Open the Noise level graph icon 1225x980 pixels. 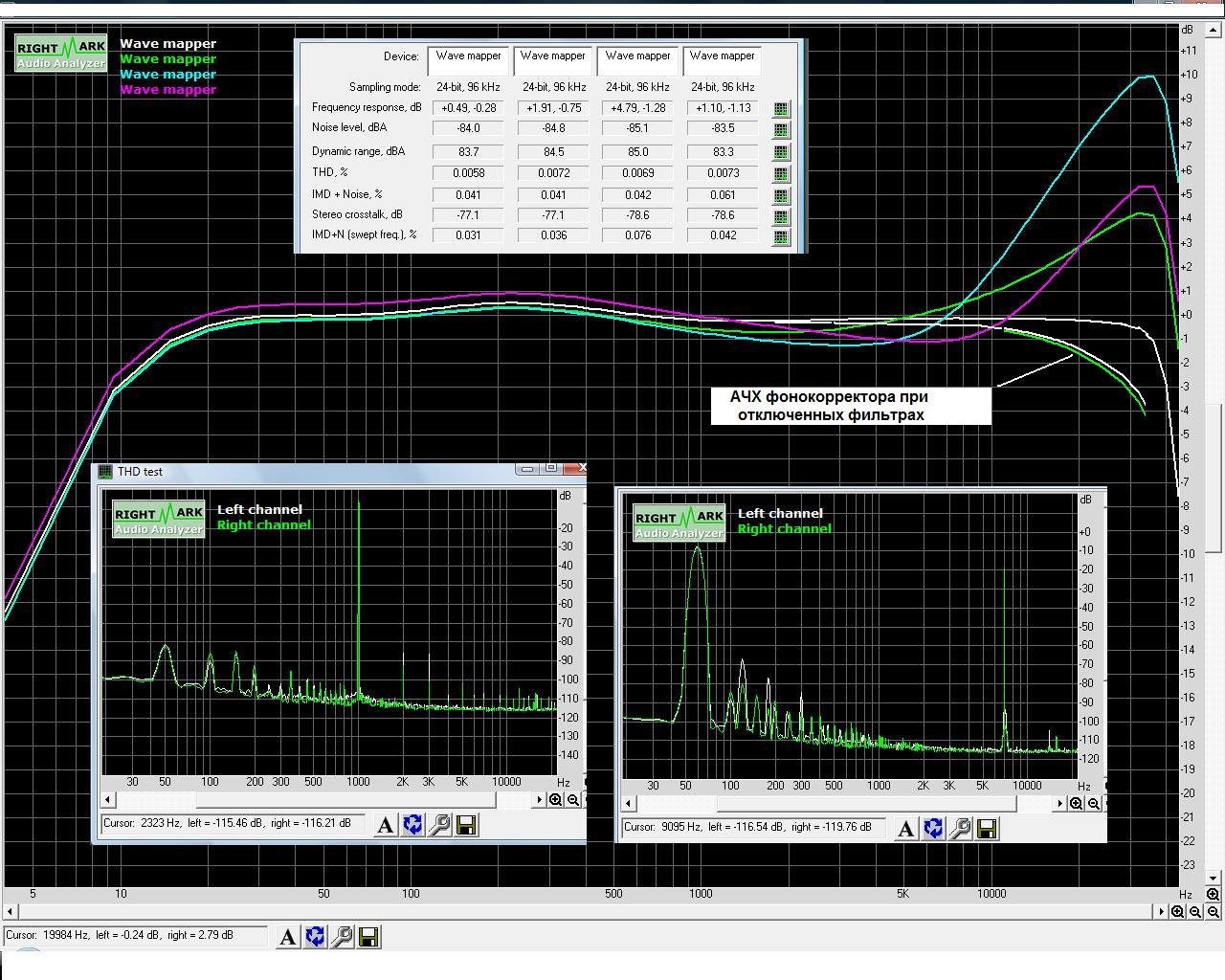(x=781, y=130)
